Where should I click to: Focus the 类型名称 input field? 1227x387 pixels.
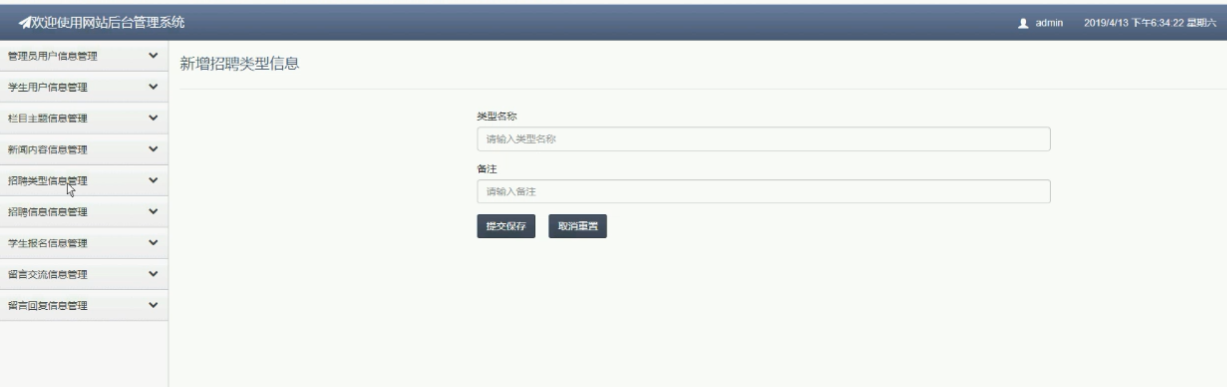coord(763,139)
